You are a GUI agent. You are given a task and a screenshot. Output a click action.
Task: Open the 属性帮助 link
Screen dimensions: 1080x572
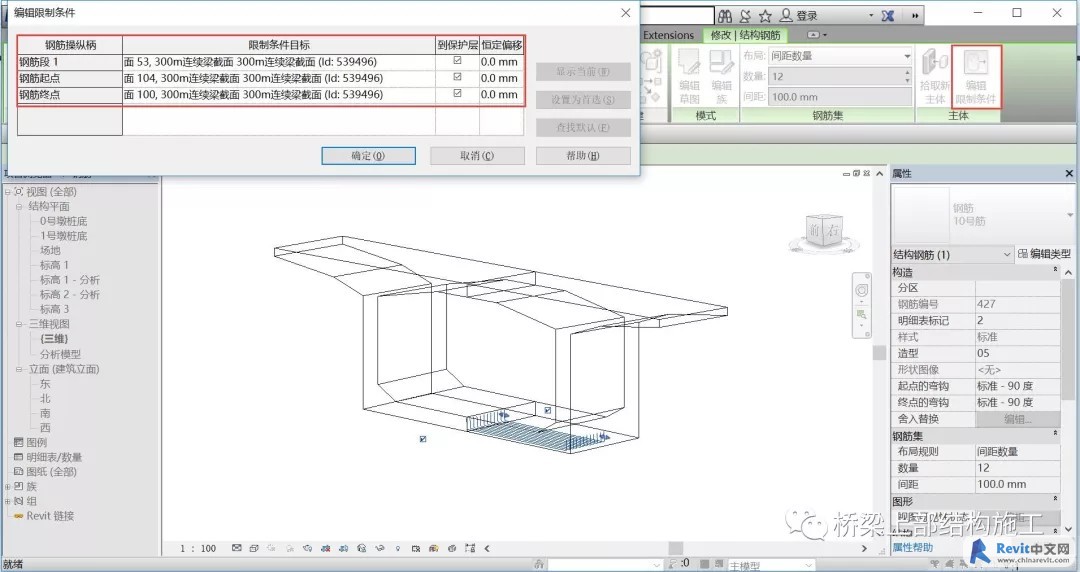point(913,547)
